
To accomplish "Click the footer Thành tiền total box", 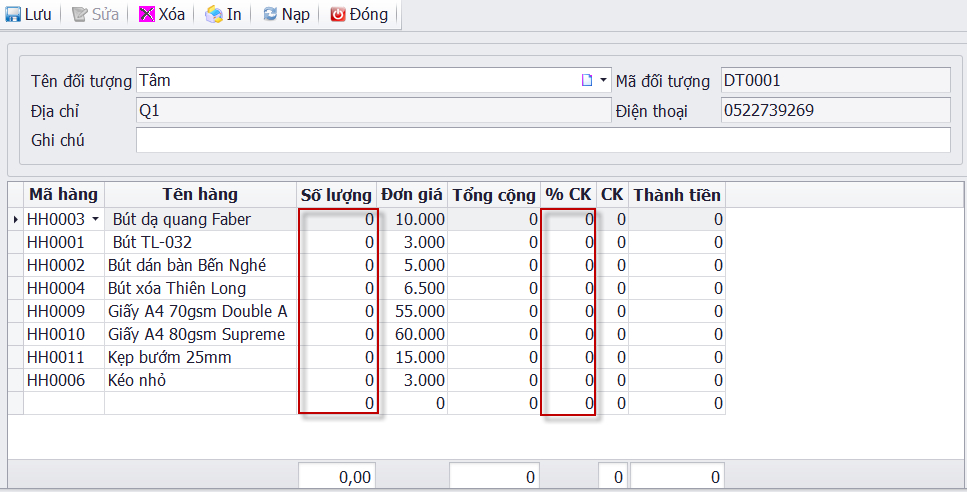I will 677,477.
